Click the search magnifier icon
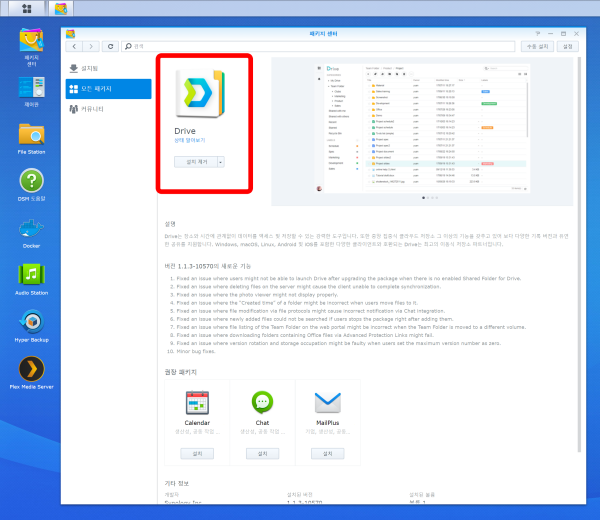Image resolution: width=600 pixels, height=520 pixels. pyautogui.click(x=128, y=46)
